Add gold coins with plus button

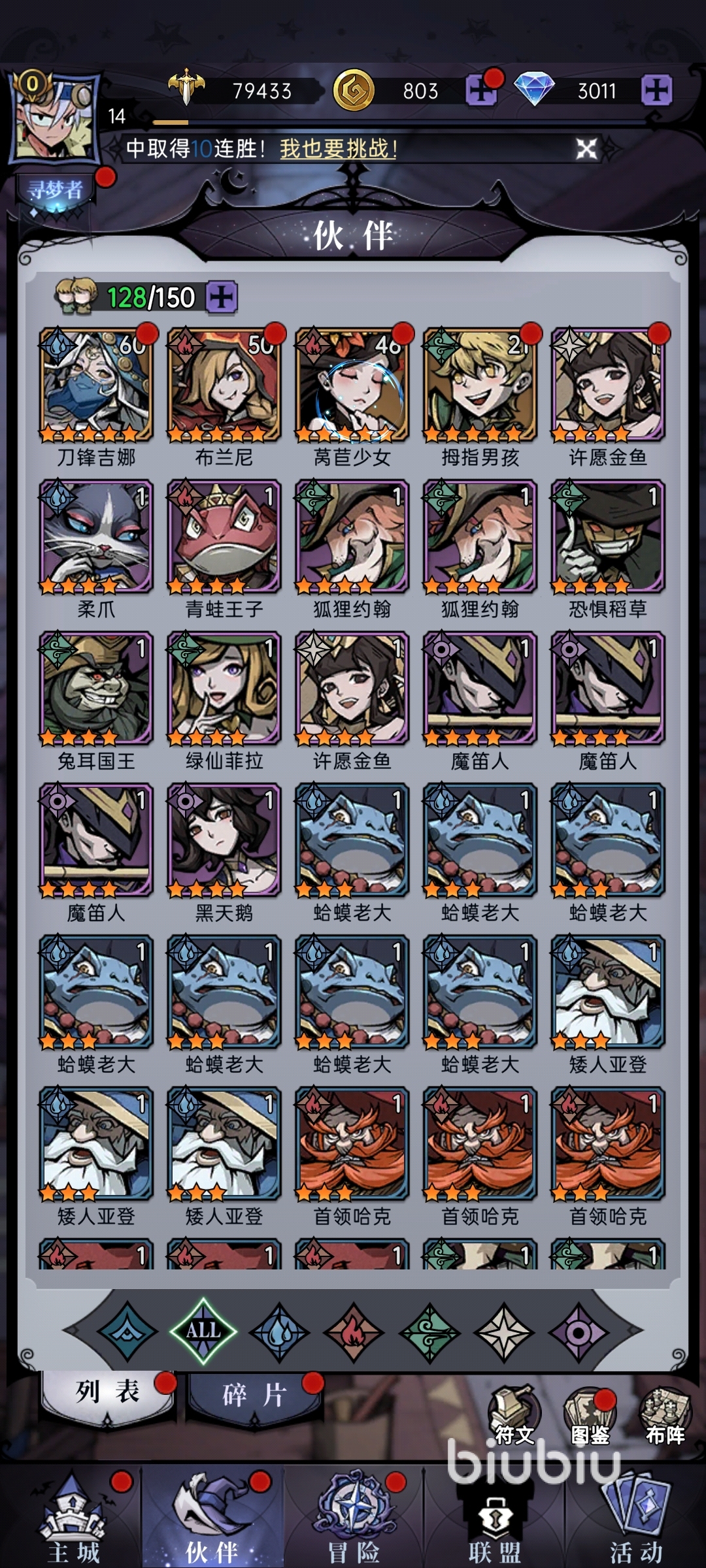coord(482,90)
